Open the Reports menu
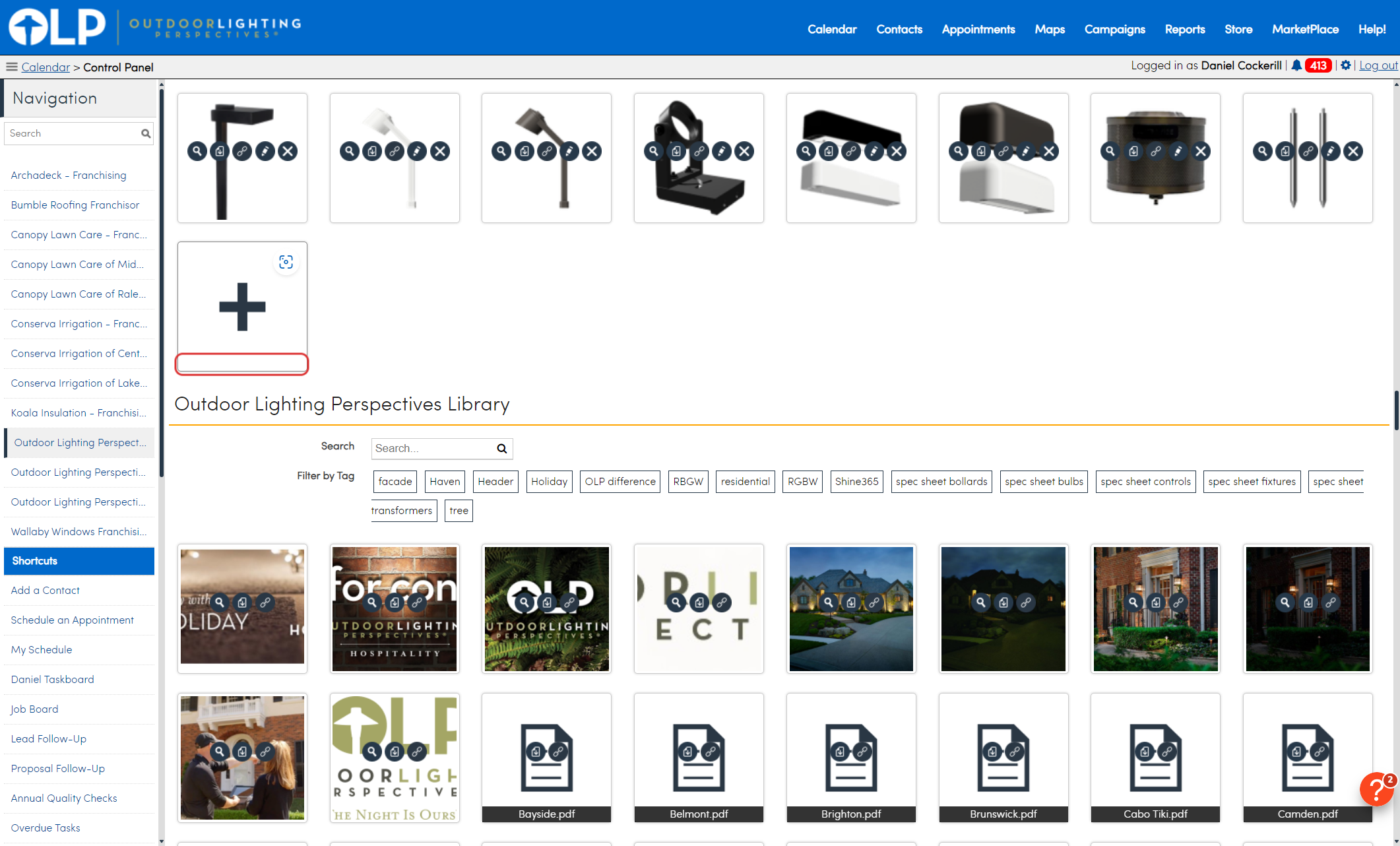 1185,29
